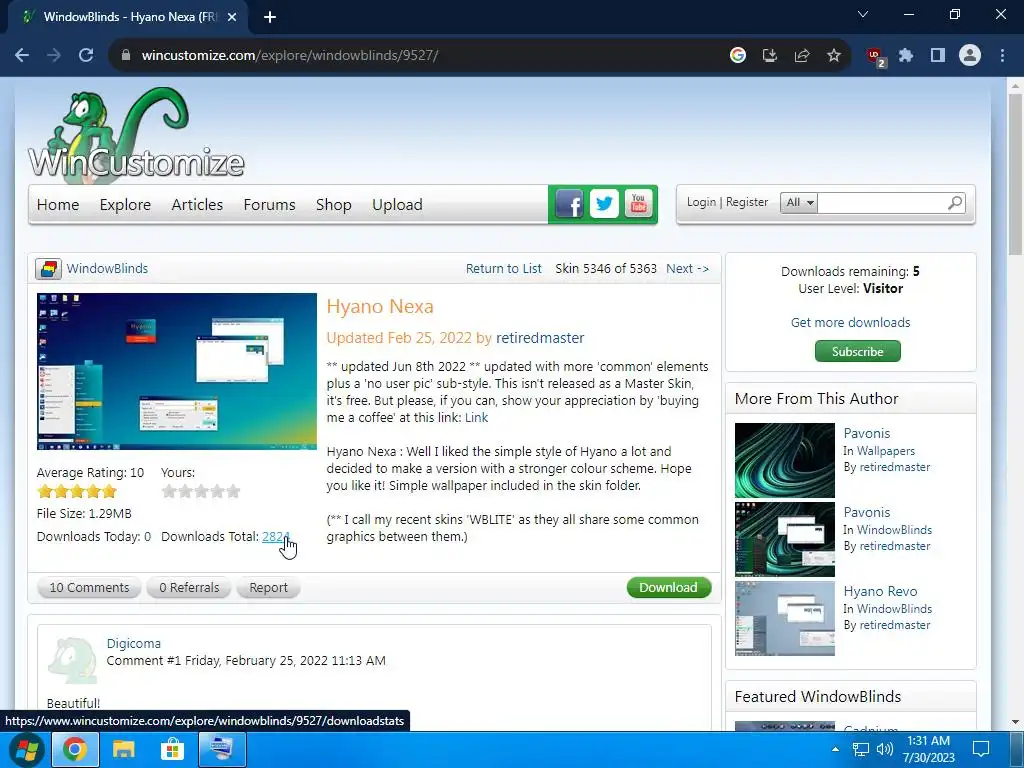The height and width of the screenshot is (768, 1024).
Task: Click the Report button
Action: tap(268, 587)
